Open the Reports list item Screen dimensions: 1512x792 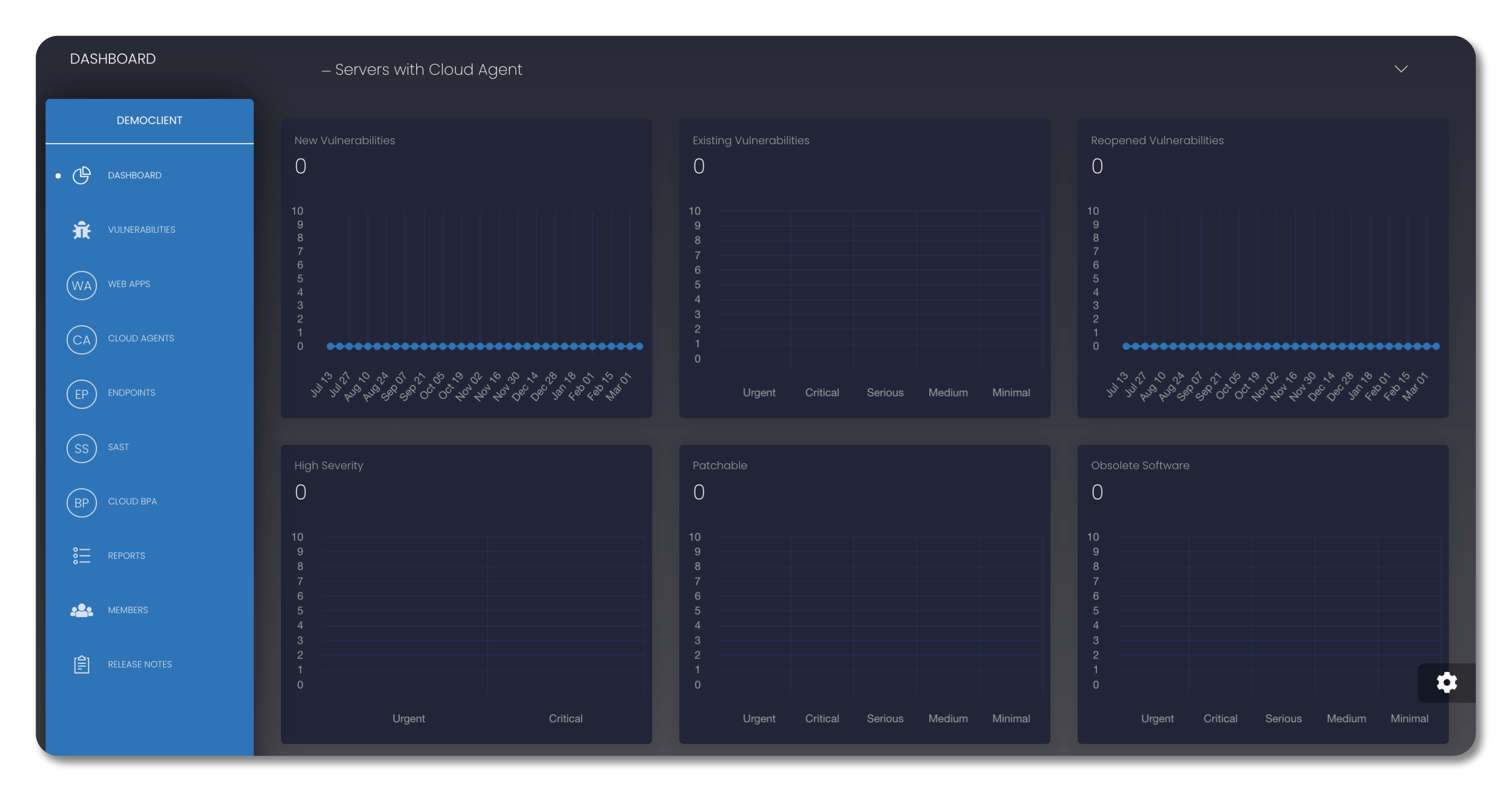click(x=126, y=555)
